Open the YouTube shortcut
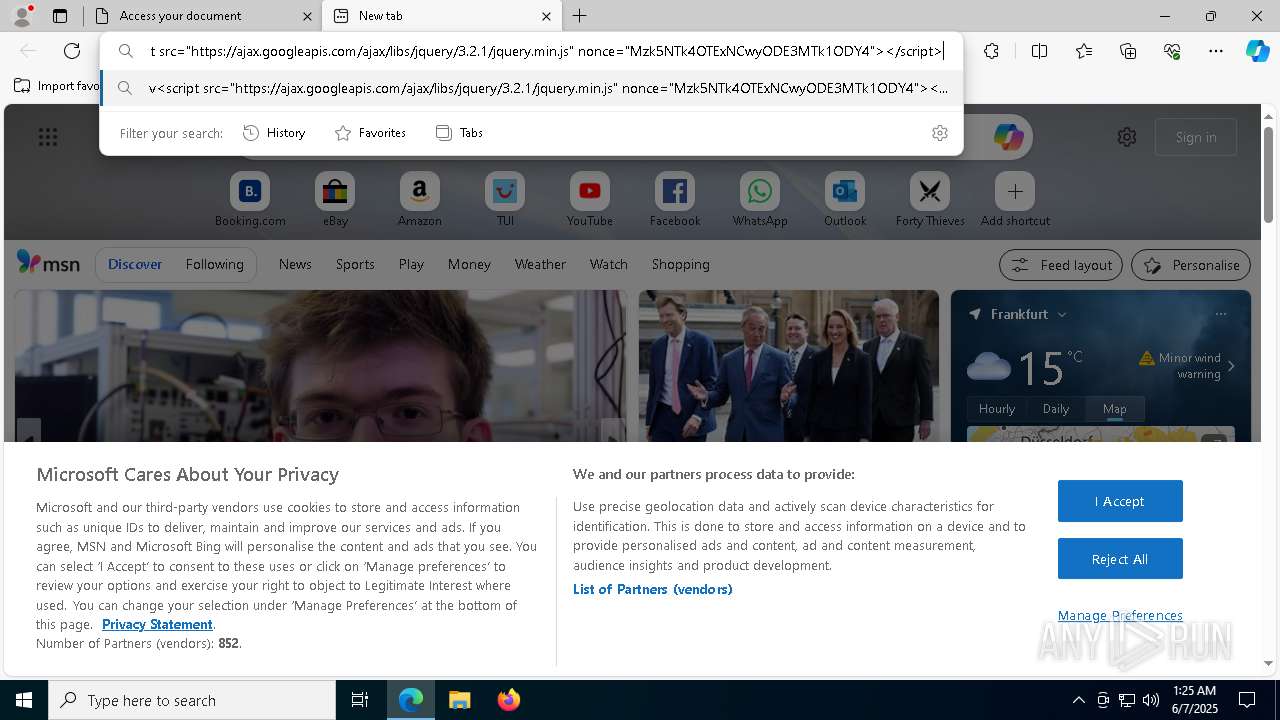This screenshot has width=1280, height=720. [590, 199]
